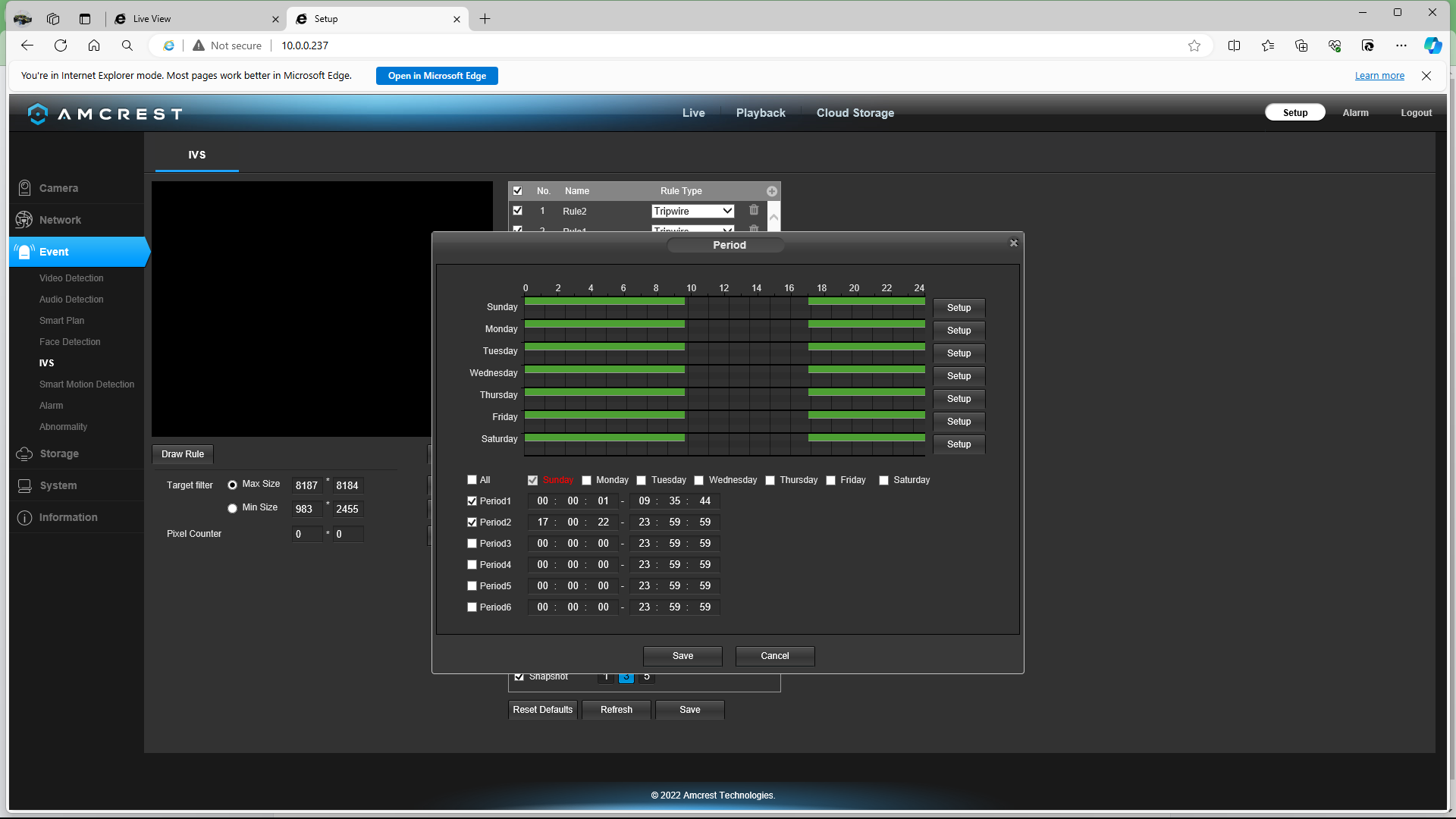Go to browser home page icon

click(94, 45)
